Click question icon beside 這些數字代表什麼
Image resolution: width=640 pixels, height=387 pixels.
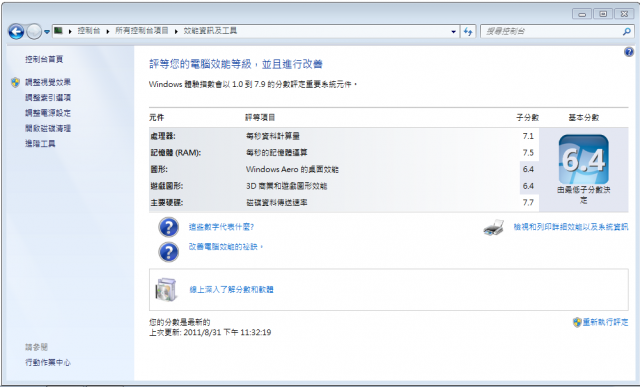pyautogui.click(x=169, y=227)
